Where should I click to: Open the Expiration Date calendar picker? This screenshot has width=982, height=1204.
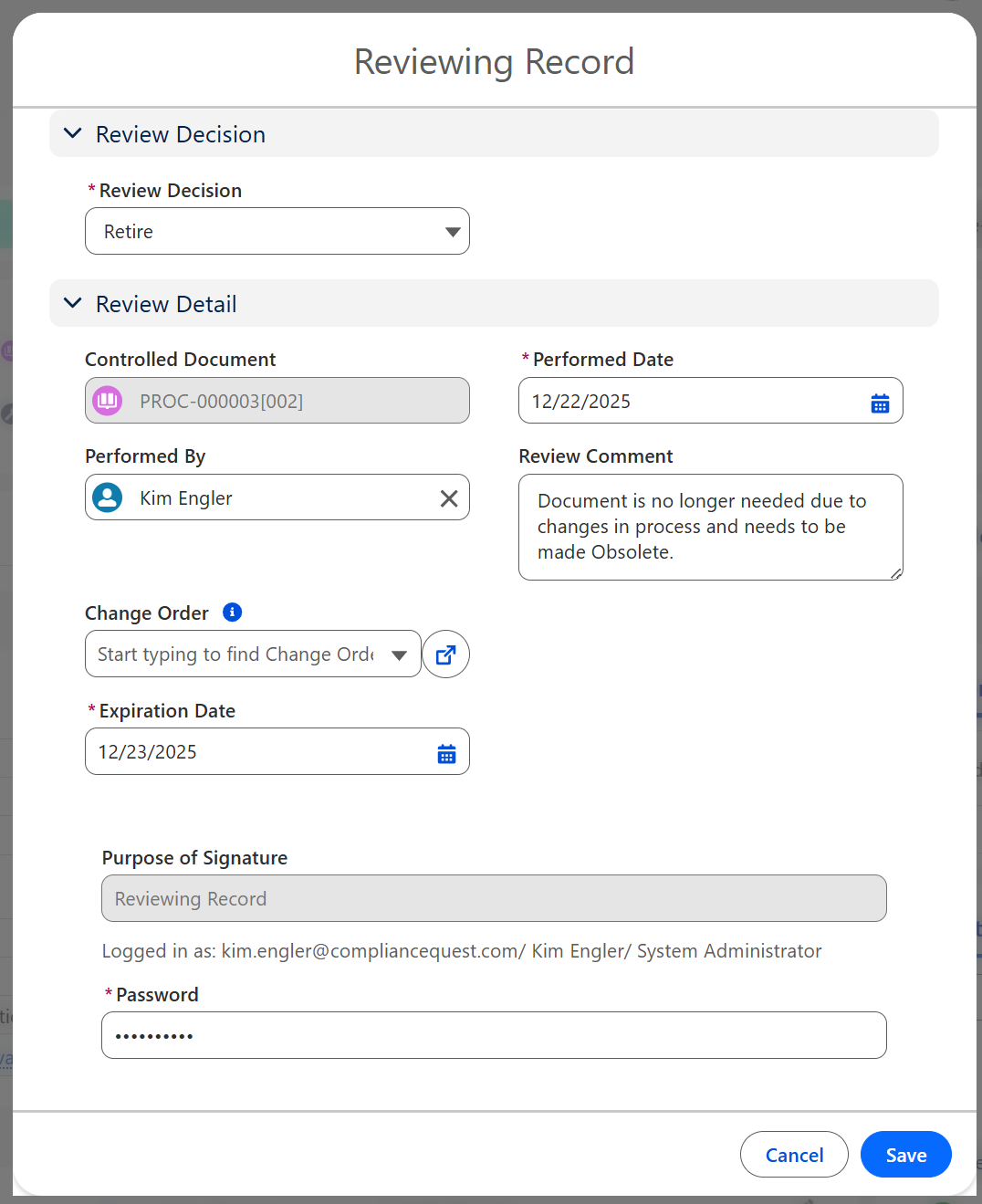(x=446, y=753)
